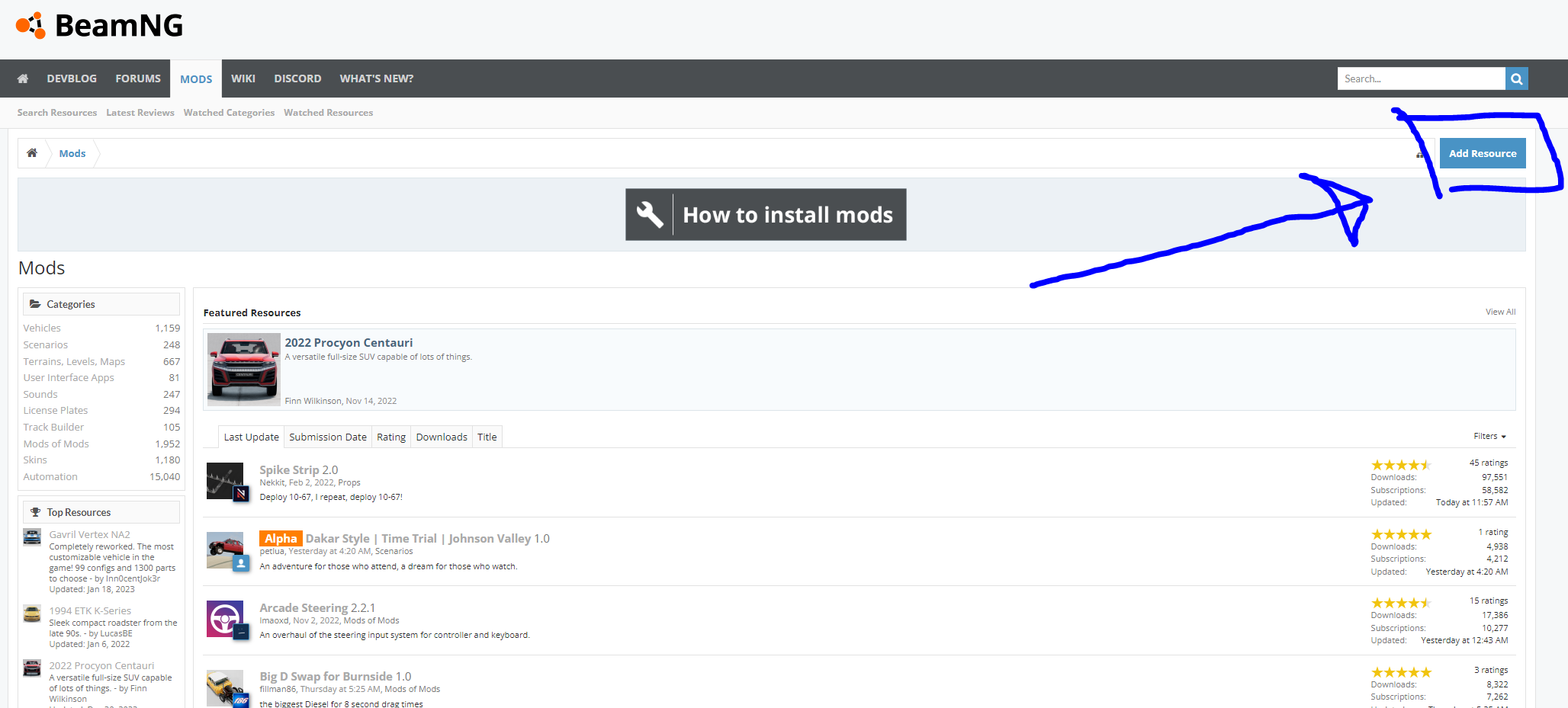The height and width of the screenshot is (708, 1568).
Task: Select the MODS tab
Action: [x=196, y=78]
